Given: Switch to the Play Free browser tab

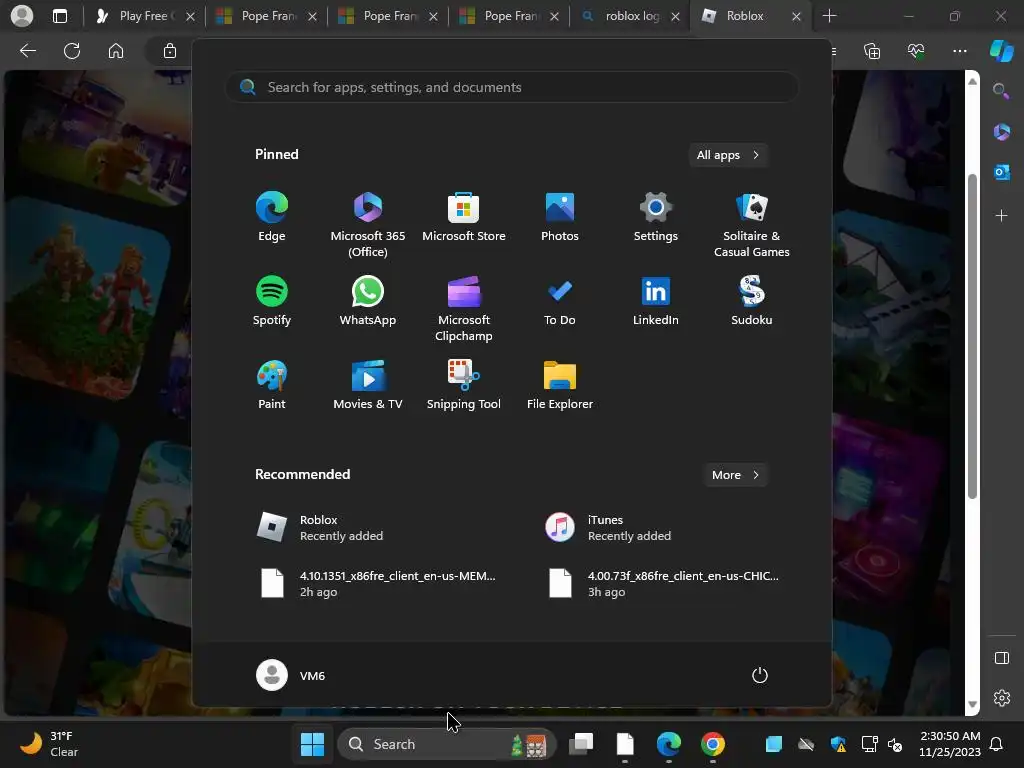Looking at the screenshot, I should click(144, 16).
